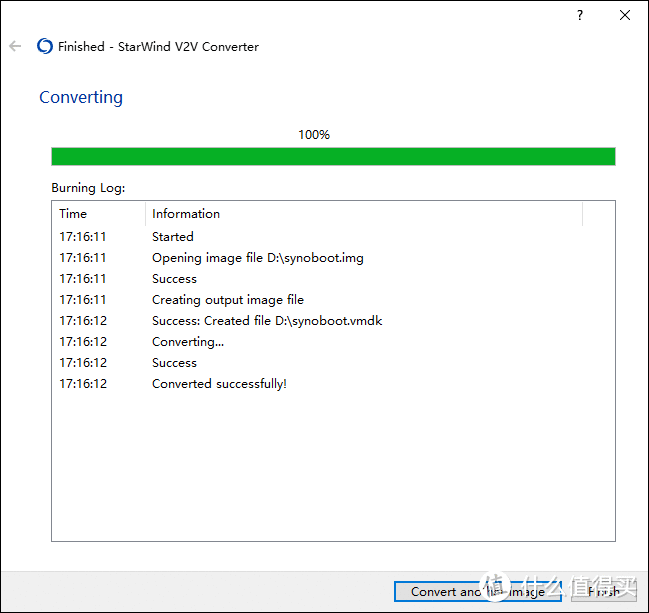Select the first Success row at 17:16:11

coord(174,279)
